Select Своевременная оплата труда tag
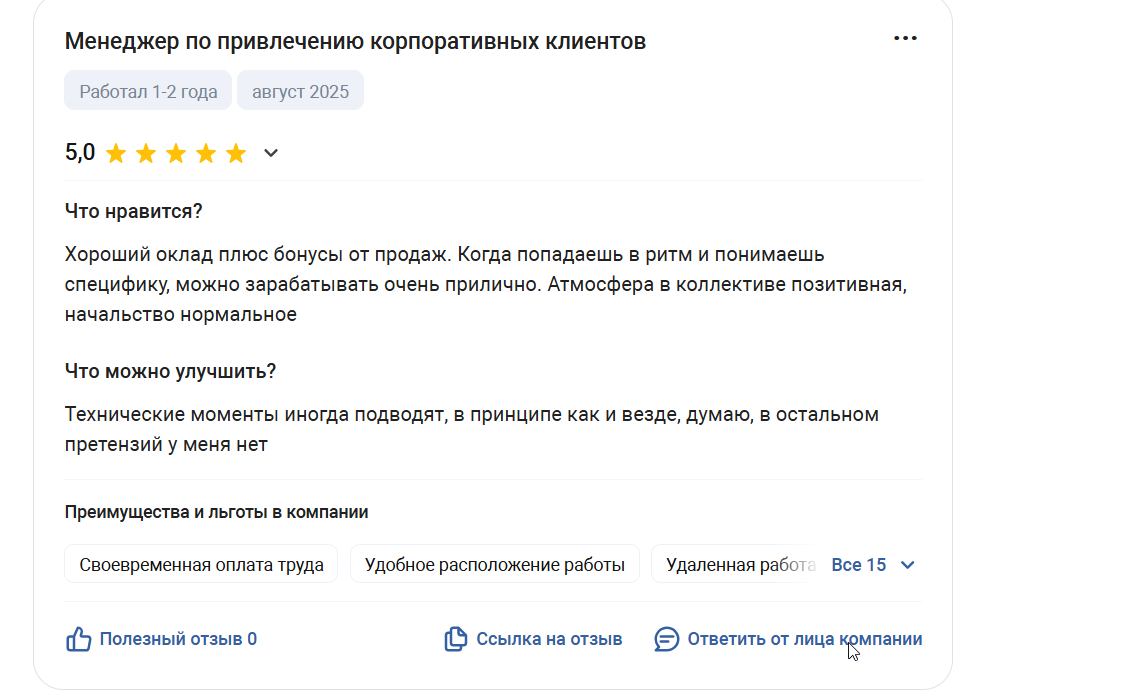The width and height of the screenshot is (1137, 692). click(201, 564)
